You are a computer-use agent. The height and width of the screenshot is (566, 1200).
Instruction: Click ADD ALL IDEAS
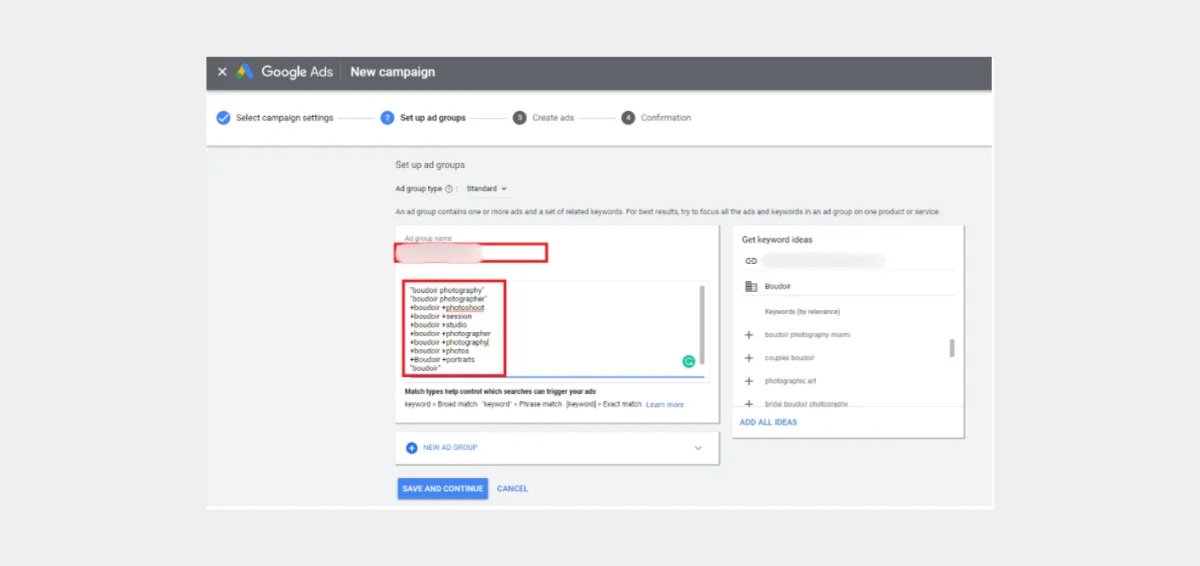click(x=768, y=423)
